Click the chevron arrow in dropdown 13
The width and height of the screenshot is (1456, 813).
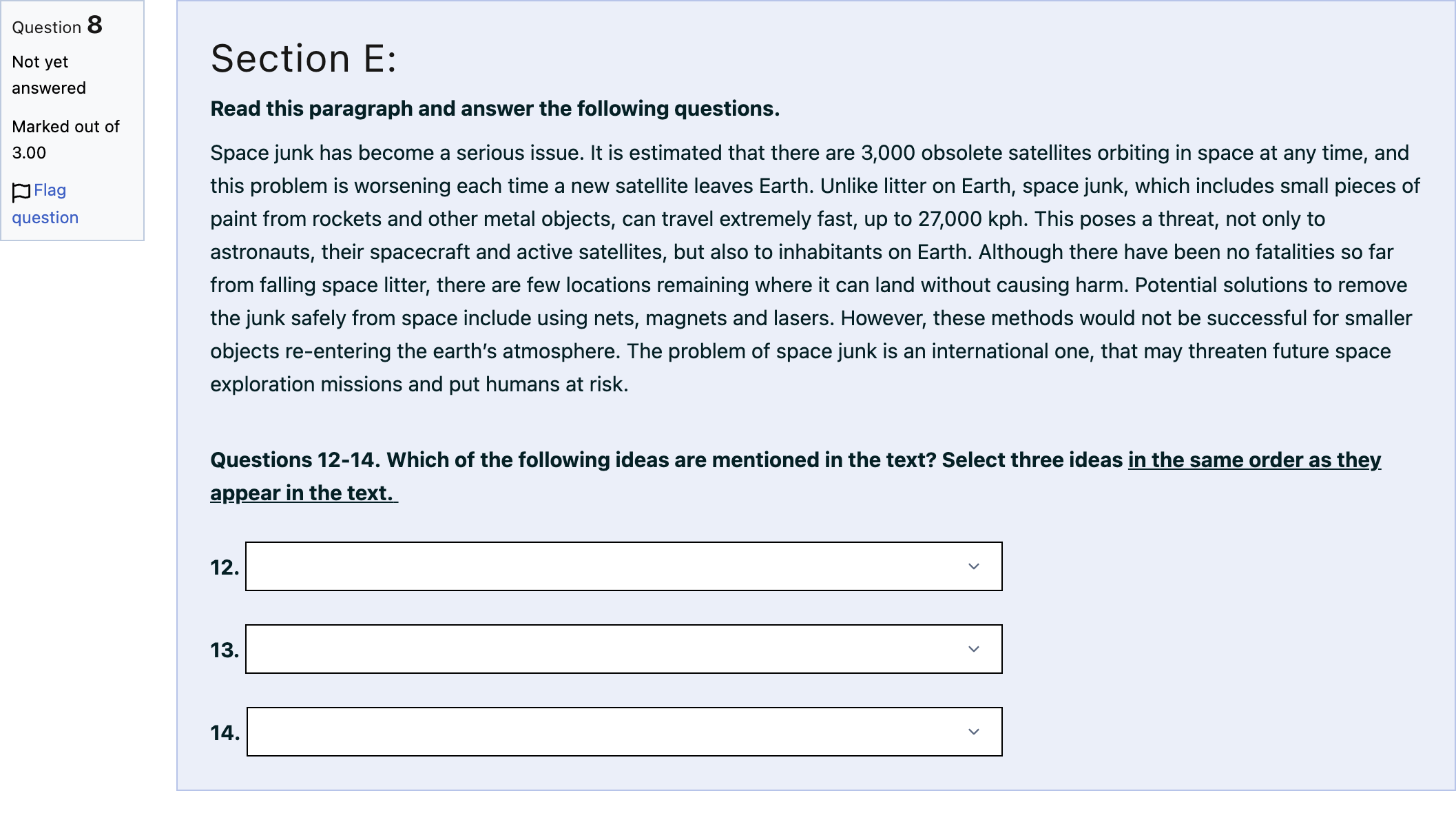[973, 649]
